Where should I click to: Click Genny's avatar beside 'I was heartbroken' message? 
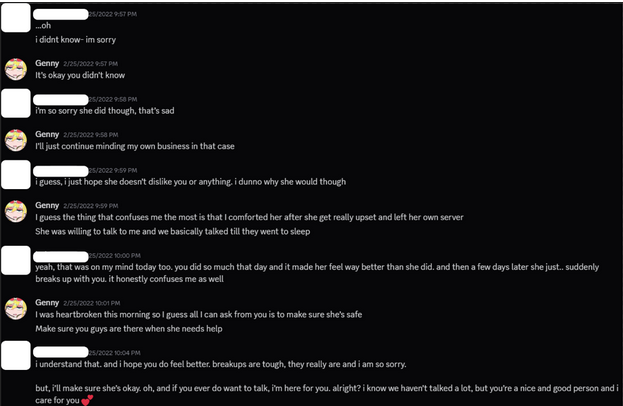coord(16,309)
